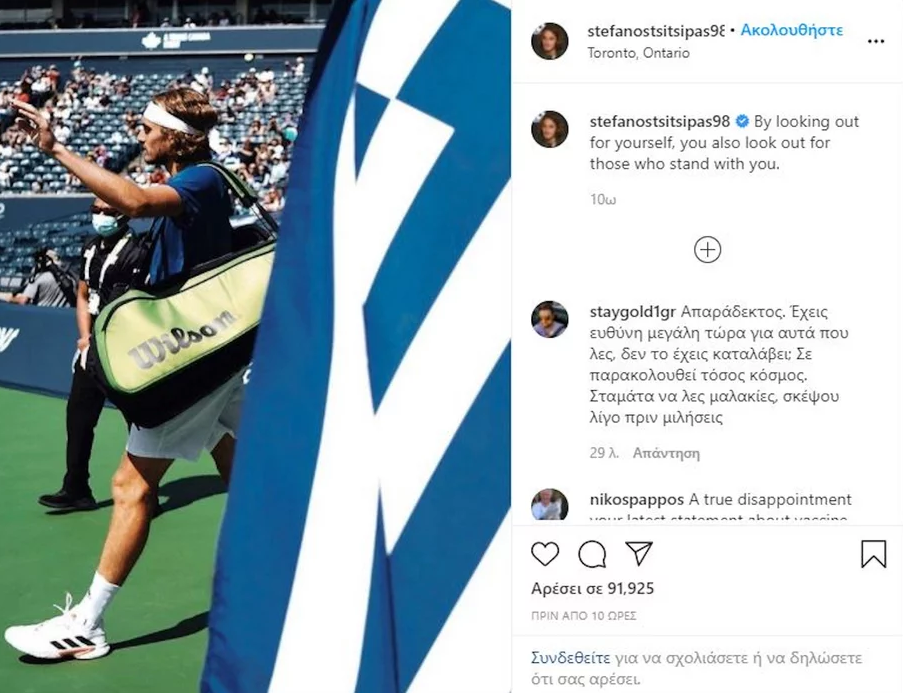Screen dimensions: 903x693
Task: Like the post with heart icon
Action: (x=545, y=554)
